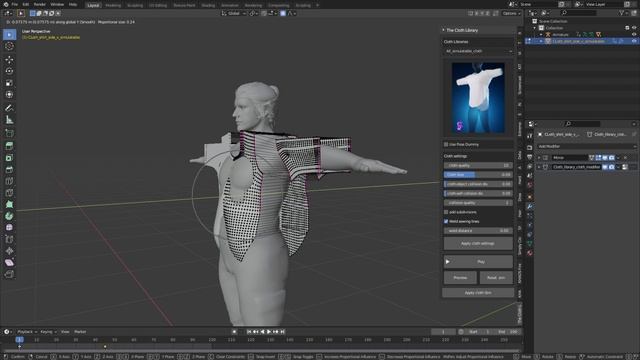Image resolution: width=640 pixels, height=360 pixels.
Task: Switch to the Modeling workspace tab
Action: point(113,5)
